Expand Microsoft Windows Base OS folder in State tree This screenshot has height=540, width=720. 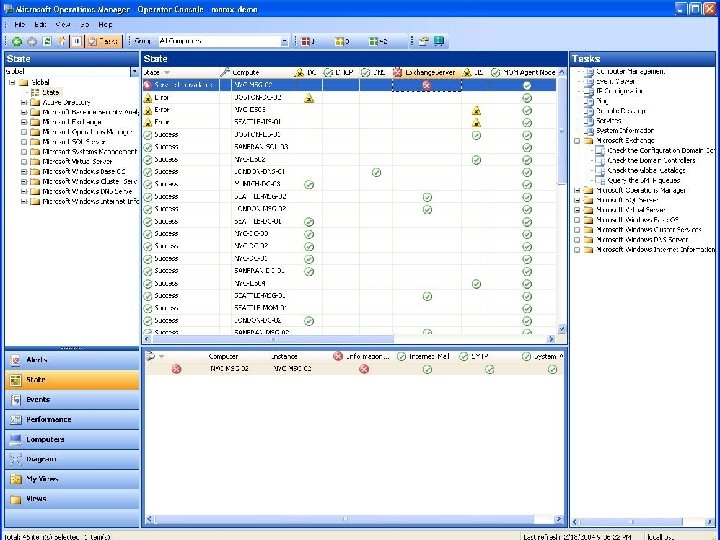24,172
